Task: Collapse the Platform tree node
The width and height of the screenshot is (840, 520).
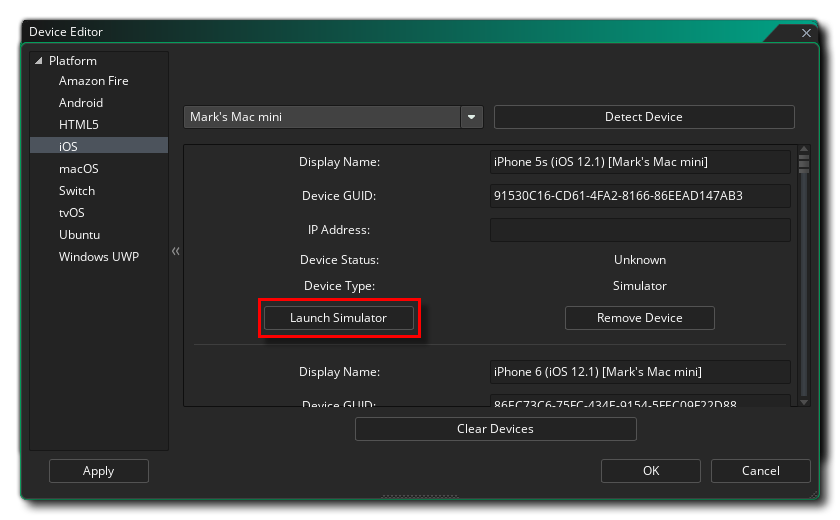Action: click(x=39, y=61)
